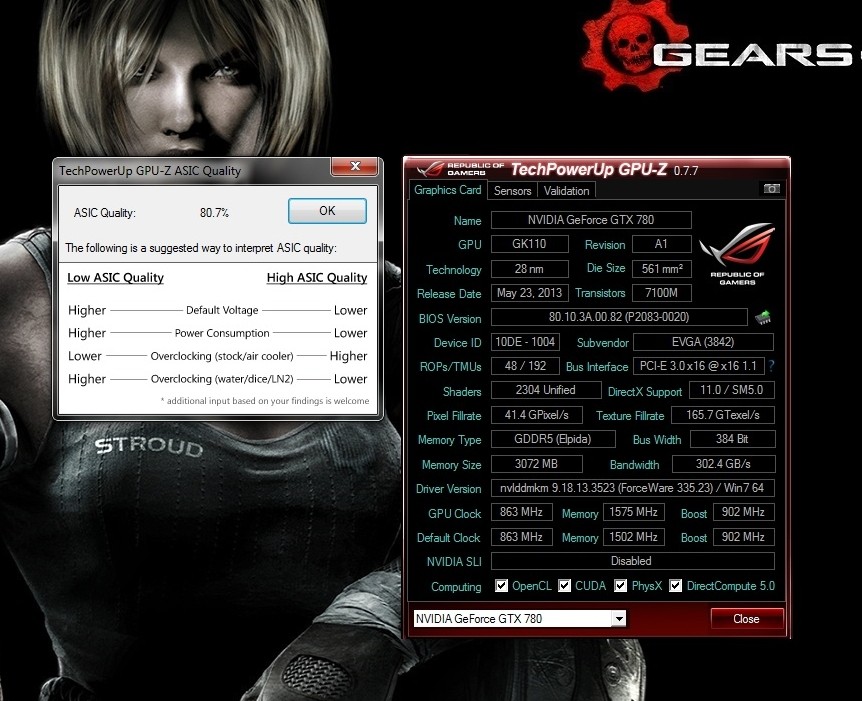Click the Subvendor field EVGA (3842)
This screenshot has height=701, width=862.
703,342
